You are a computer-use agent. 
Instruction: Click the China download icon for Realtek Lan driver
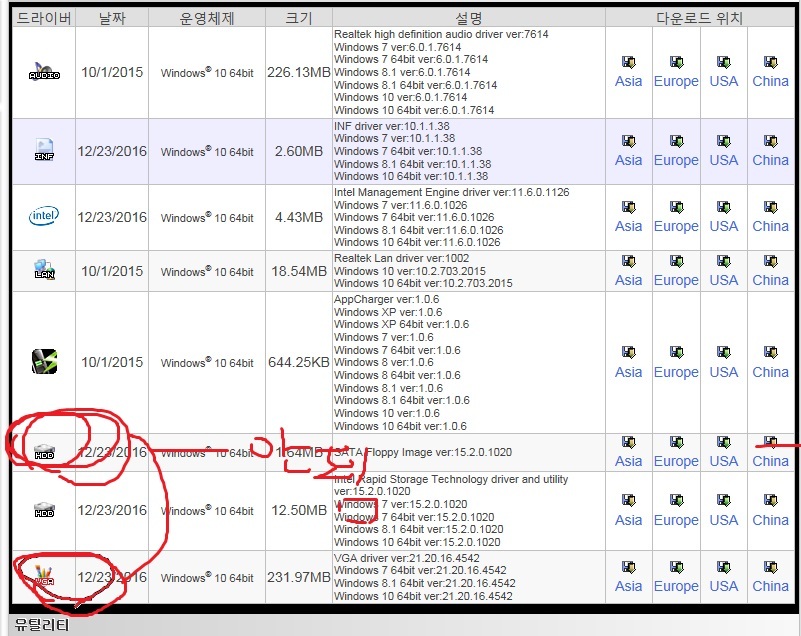pyautogui.click(x=770, y=261)
